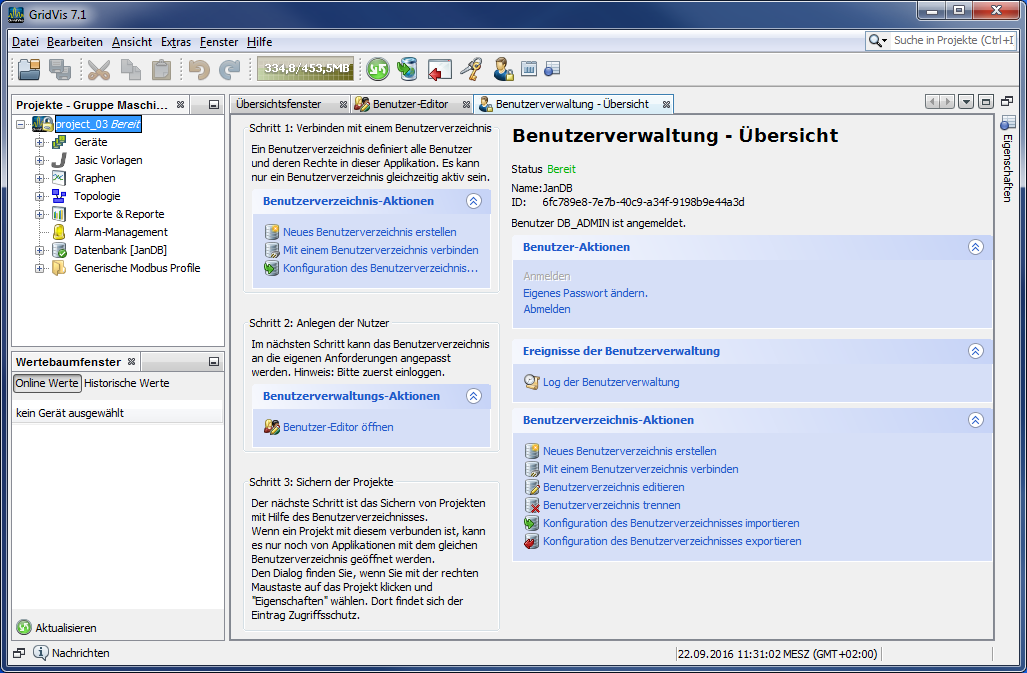Click the undo arrow icon

pos(199,69)
